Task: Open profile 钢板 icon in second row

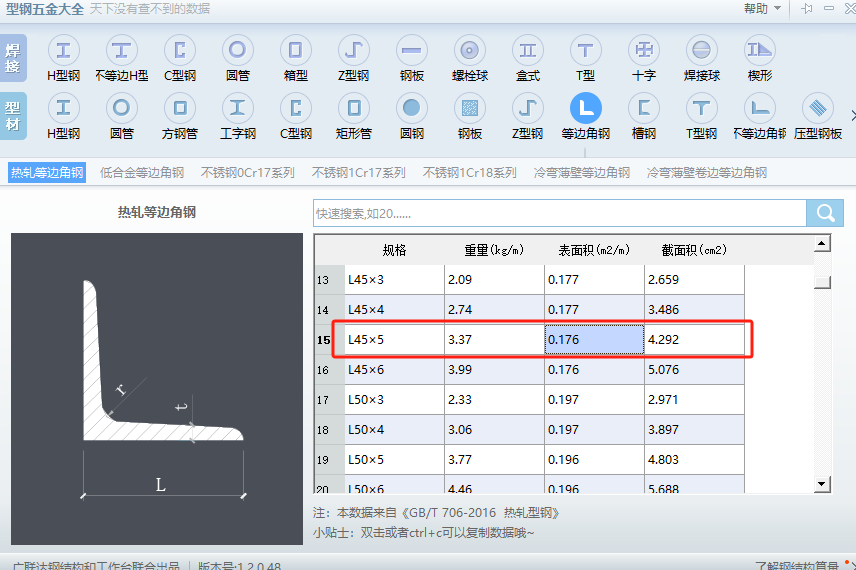Action: (x=469, y=108)
